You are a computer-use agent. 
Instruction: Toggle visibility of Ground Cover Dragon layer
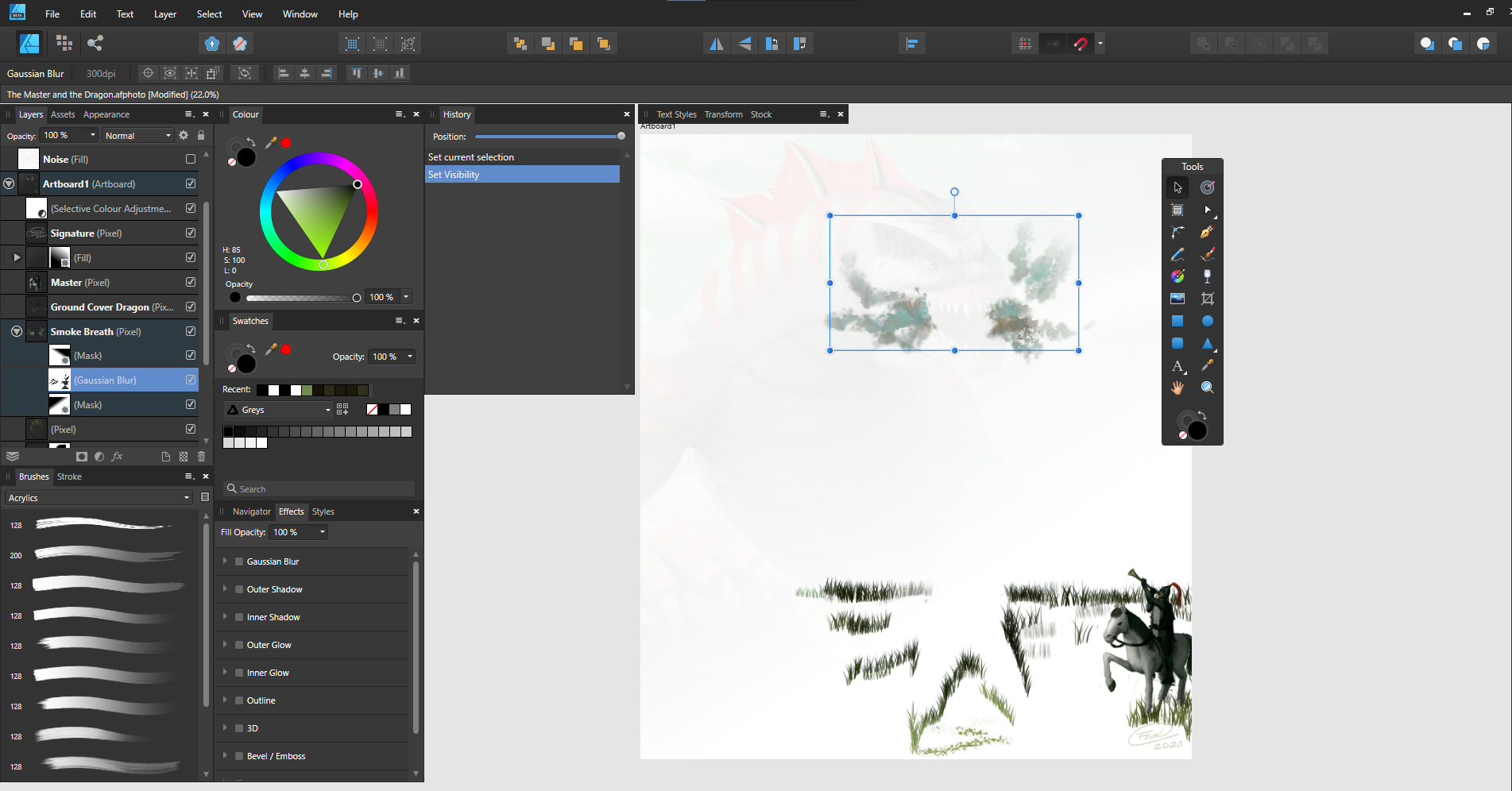click(191, 307)
